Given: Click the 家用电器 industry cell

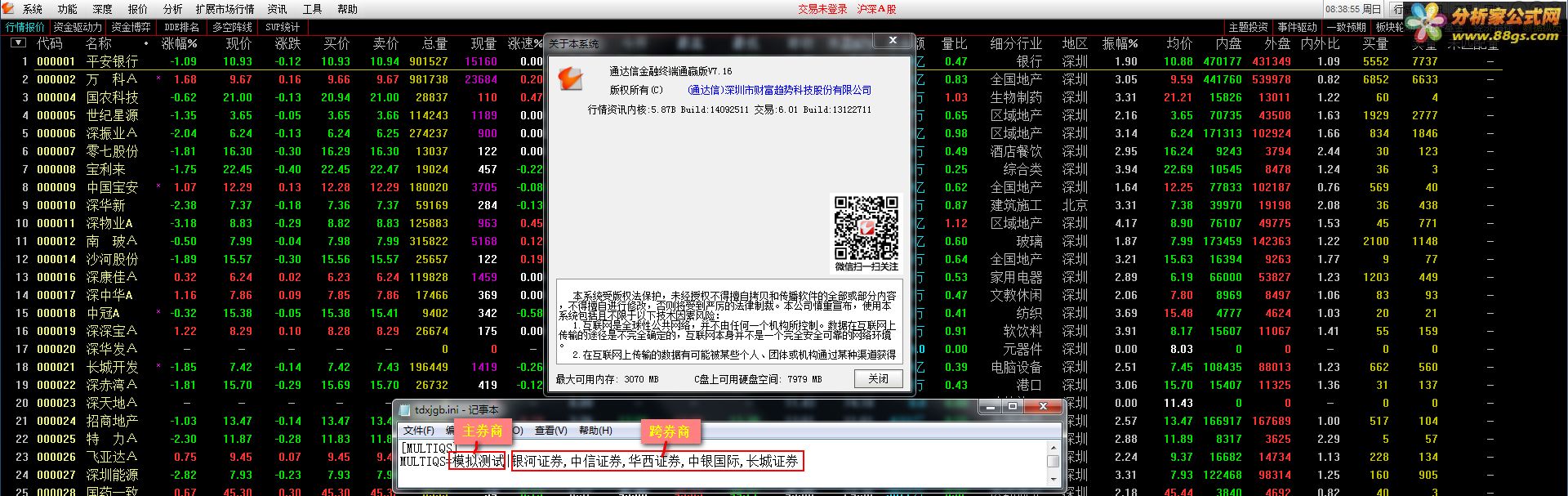Looking at the screenshot, I should [1016, 277].
